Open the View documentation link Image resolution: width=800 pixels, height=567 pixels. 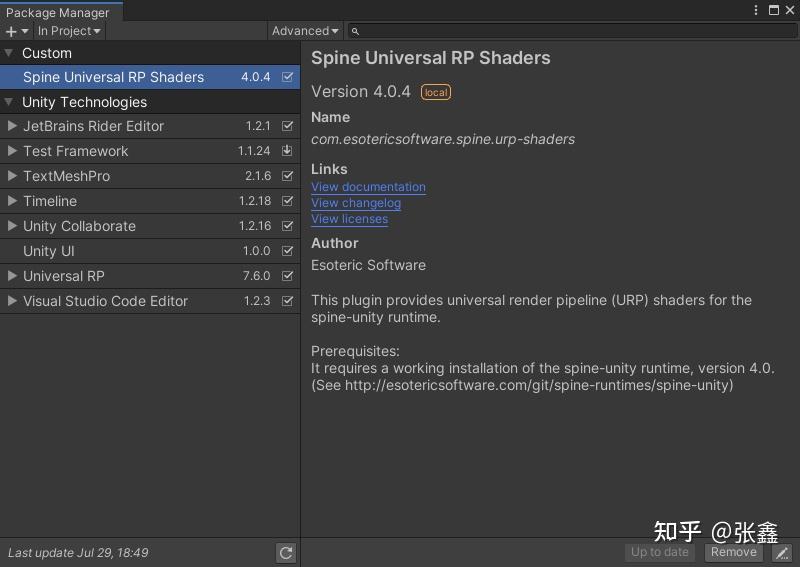(368, 187)
